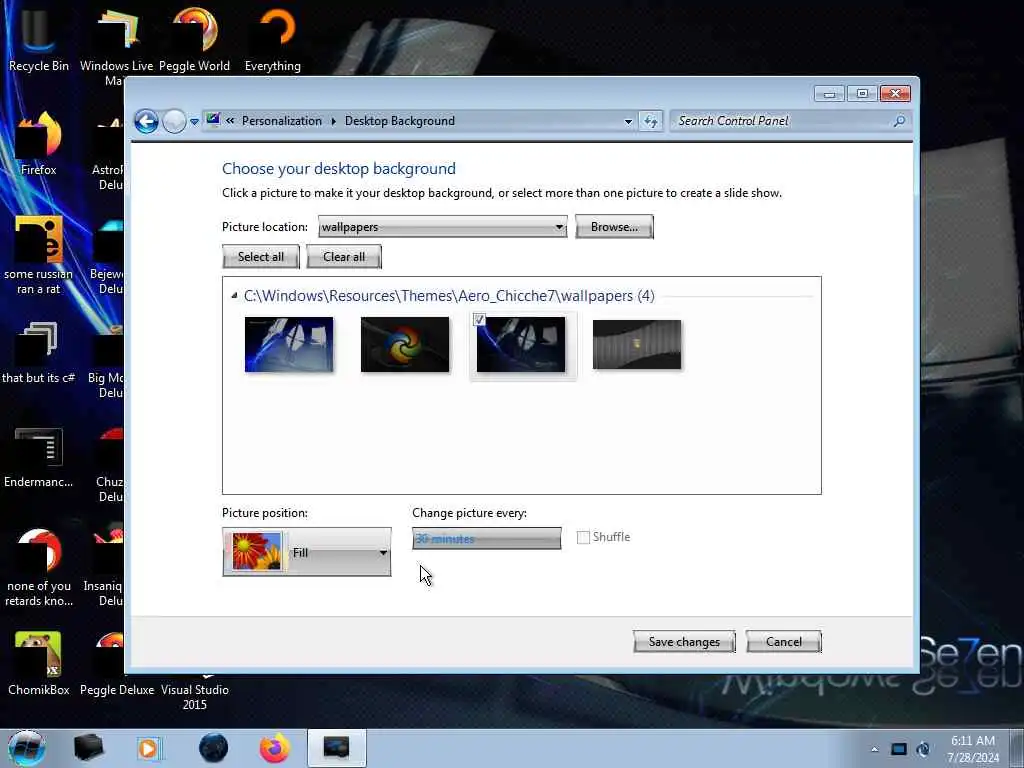Refresh the address bar
This screenshot has height=768, width=1024.
(x=650, y=121)
